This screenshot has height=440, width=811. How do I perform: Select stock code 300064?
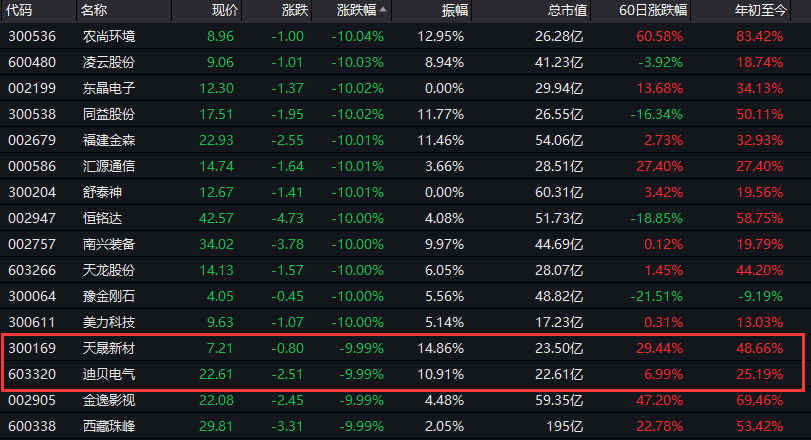click(32, 296)
